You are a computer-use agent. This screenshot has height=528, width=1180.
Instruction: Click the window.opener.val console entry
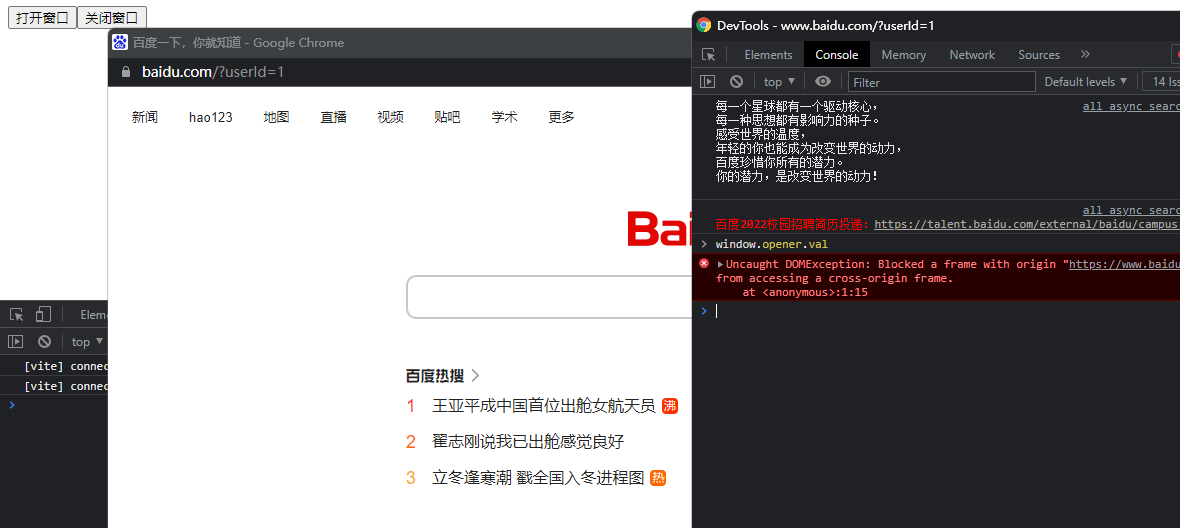(x=771, y=244)
